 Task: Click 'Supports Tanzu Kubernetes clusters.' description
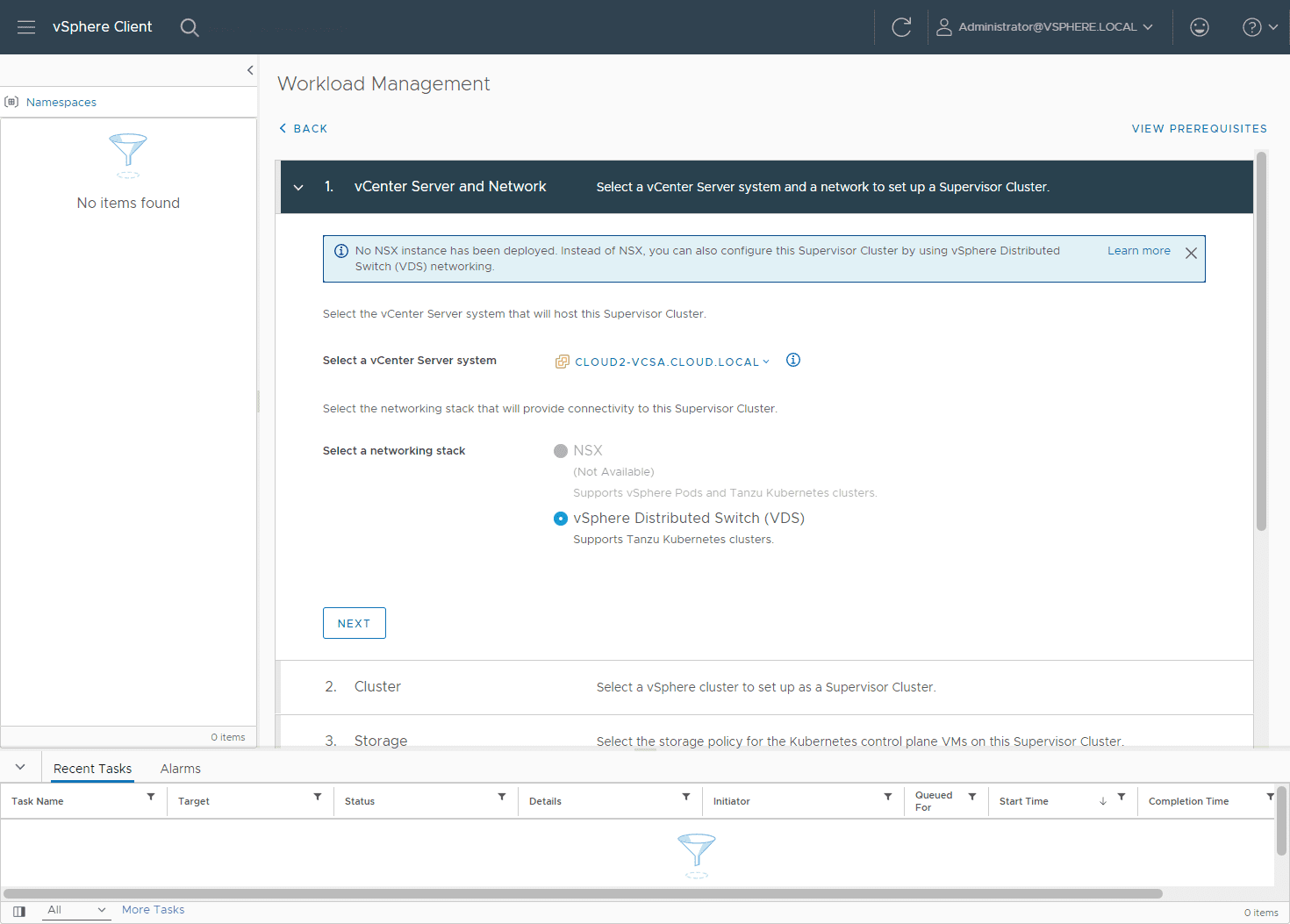pyautogui.click(x=674, y=540)
